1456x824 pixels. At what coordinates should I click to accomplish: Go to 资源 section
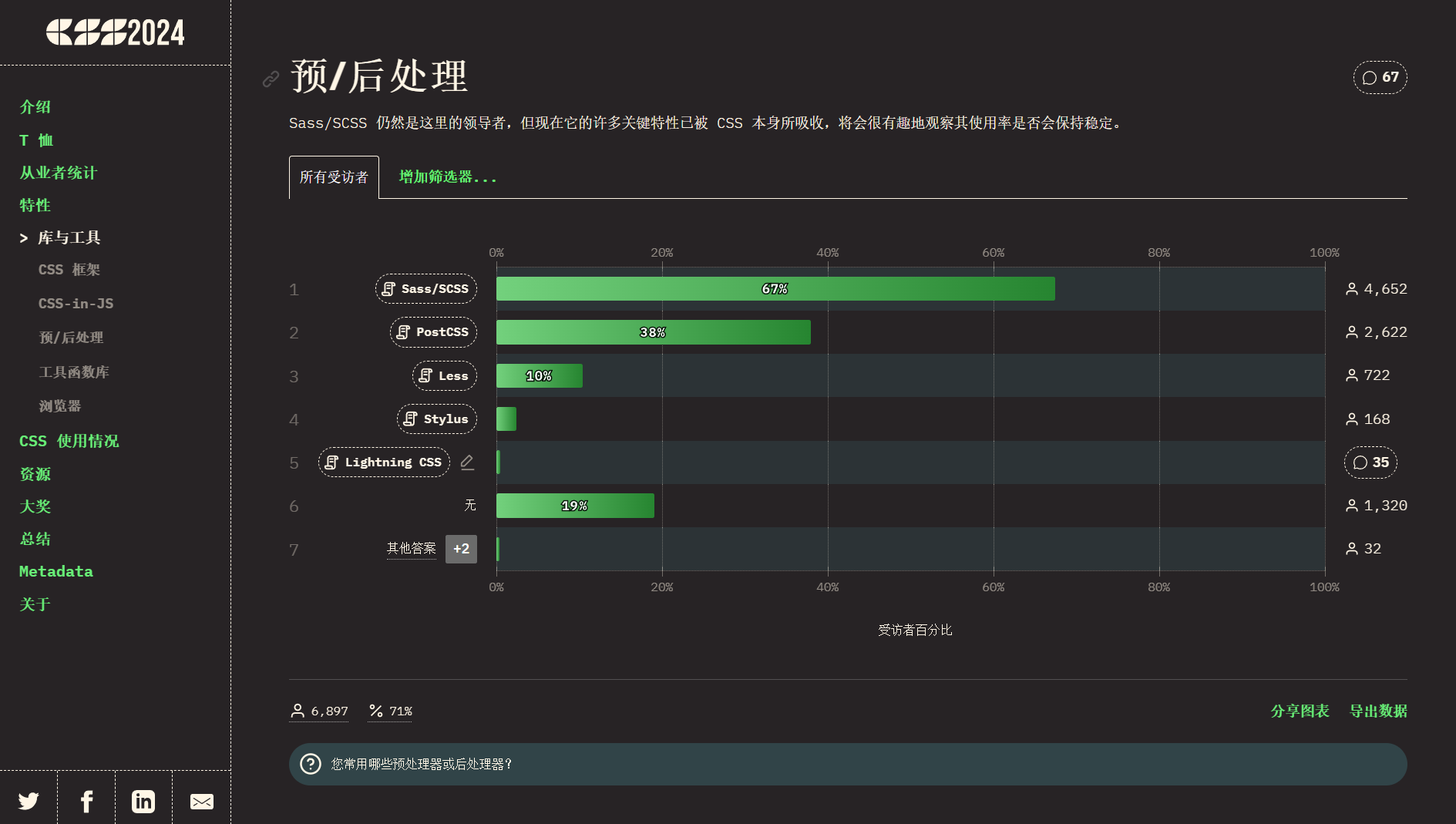pyautogui.click(x=35, y=474)
